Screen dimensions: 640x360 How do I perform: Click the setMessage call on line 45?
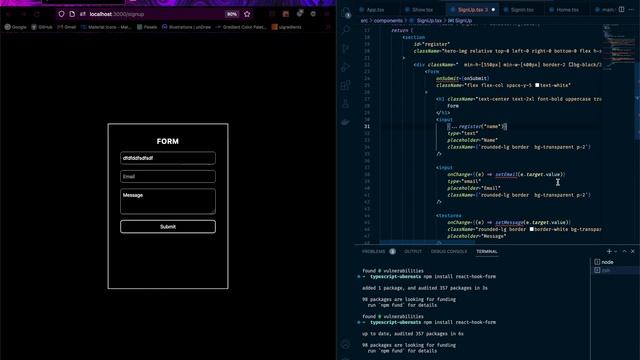pos(509,222)
